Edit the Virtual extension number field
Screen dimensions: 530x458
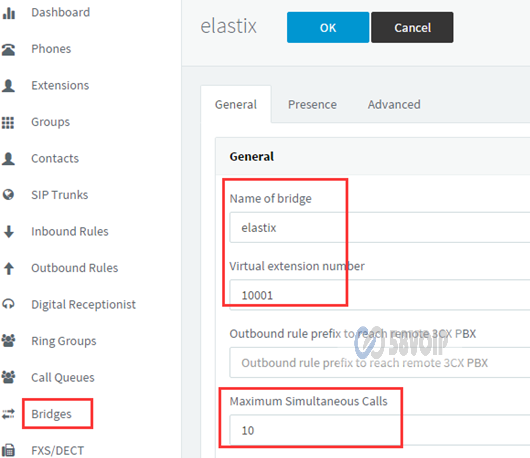click(x=380, y=295)
